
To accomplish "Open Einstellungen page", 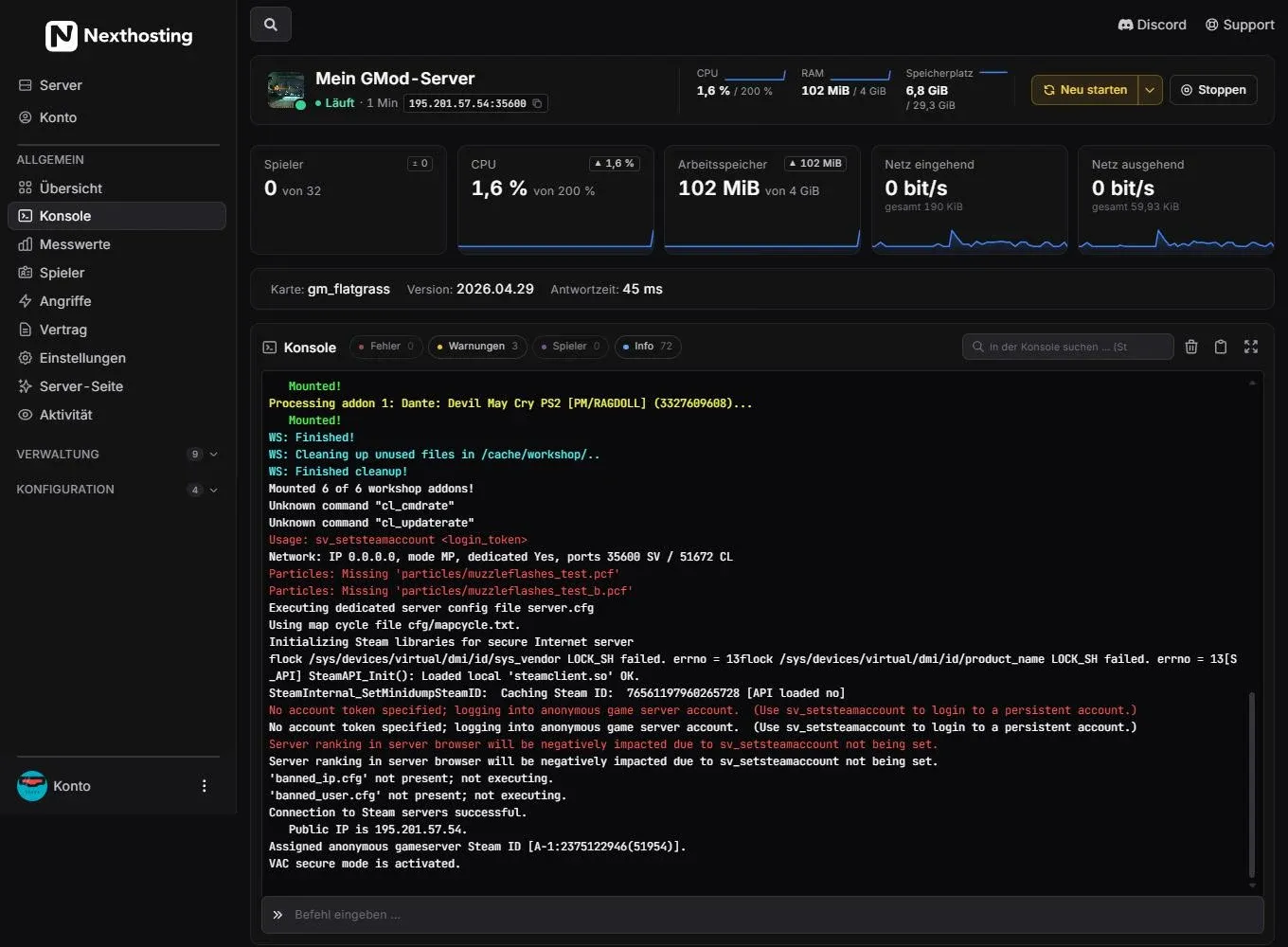I will [x=117, y=358].
